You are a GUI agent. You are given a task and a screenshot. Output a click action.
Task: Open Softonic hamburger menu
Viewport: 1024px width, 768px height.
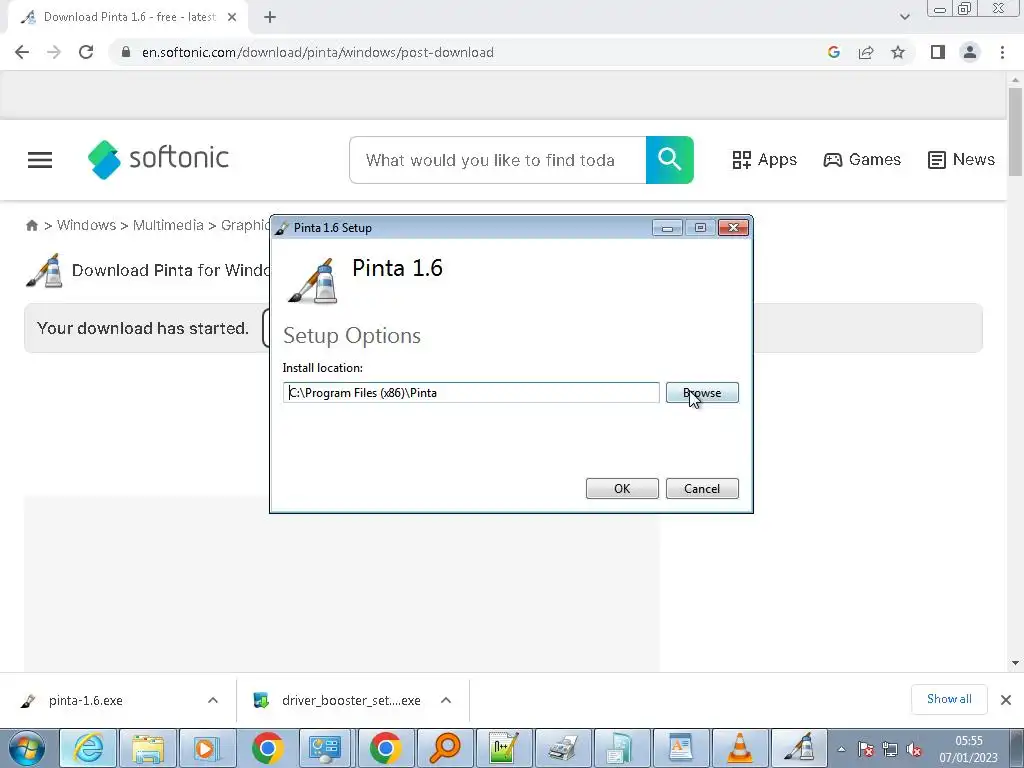point(40,160)
